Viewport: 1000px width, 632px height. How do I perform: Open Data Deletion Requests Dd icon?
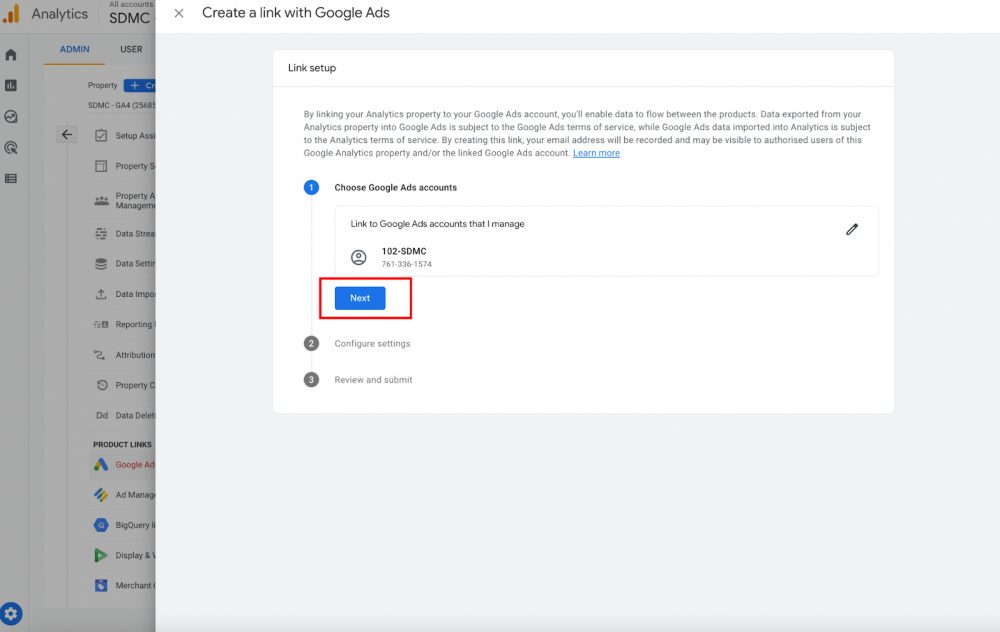102,415
